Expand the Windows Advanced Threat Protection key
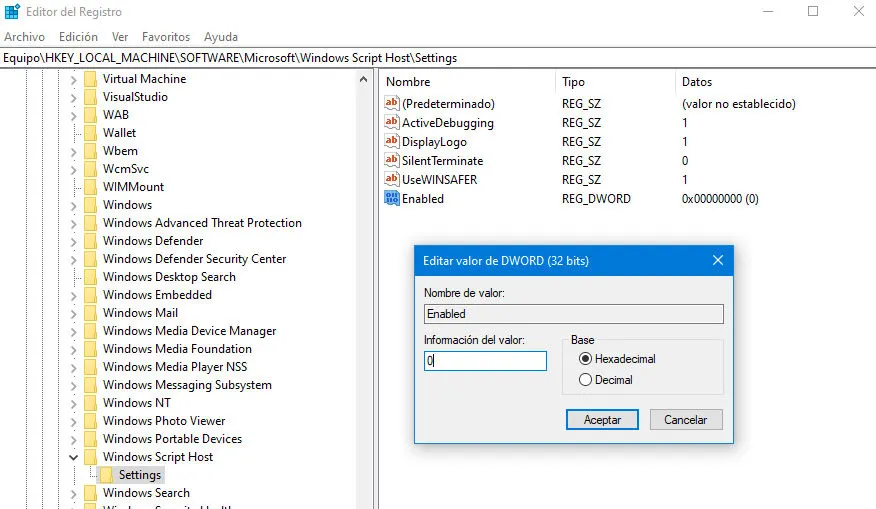876x509 pixels. 74,223
